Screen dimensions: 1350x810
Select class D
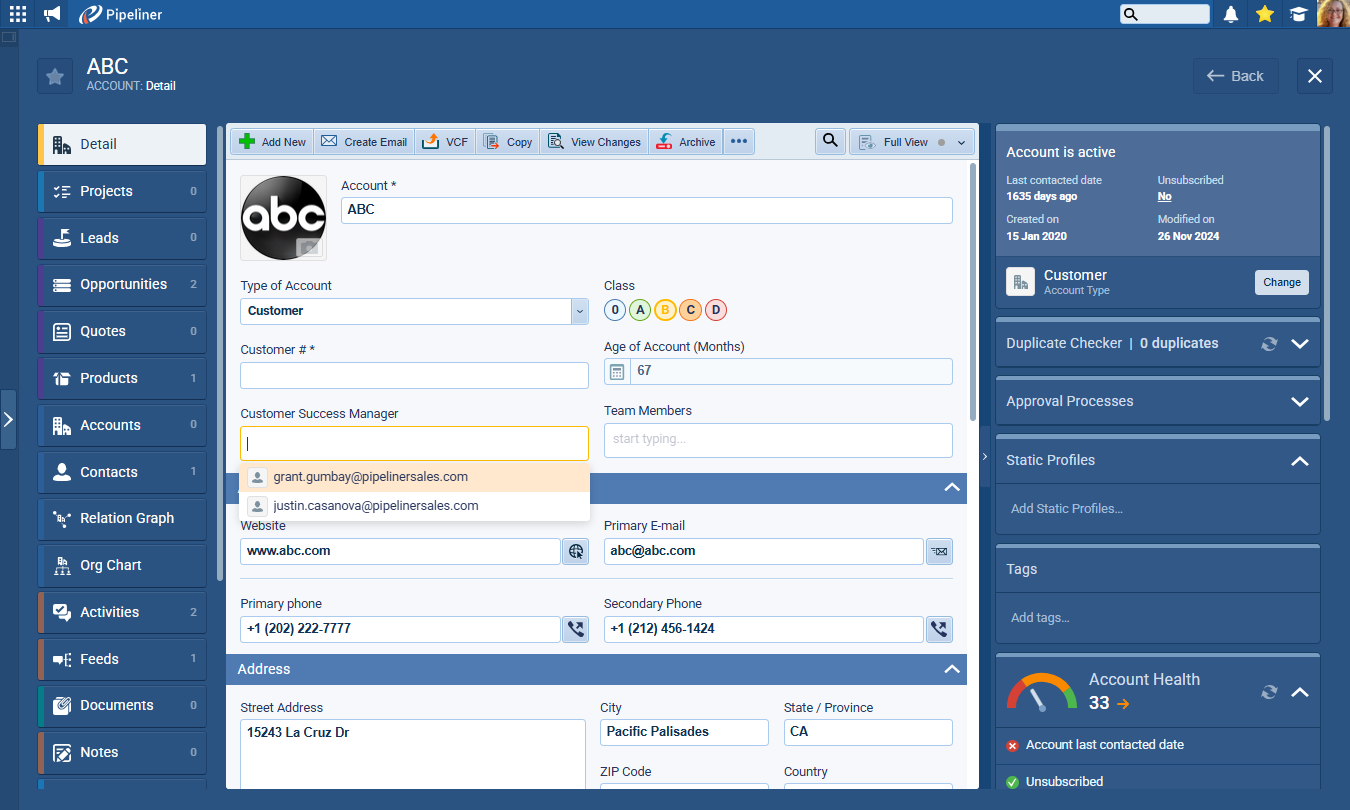(715, 310)
